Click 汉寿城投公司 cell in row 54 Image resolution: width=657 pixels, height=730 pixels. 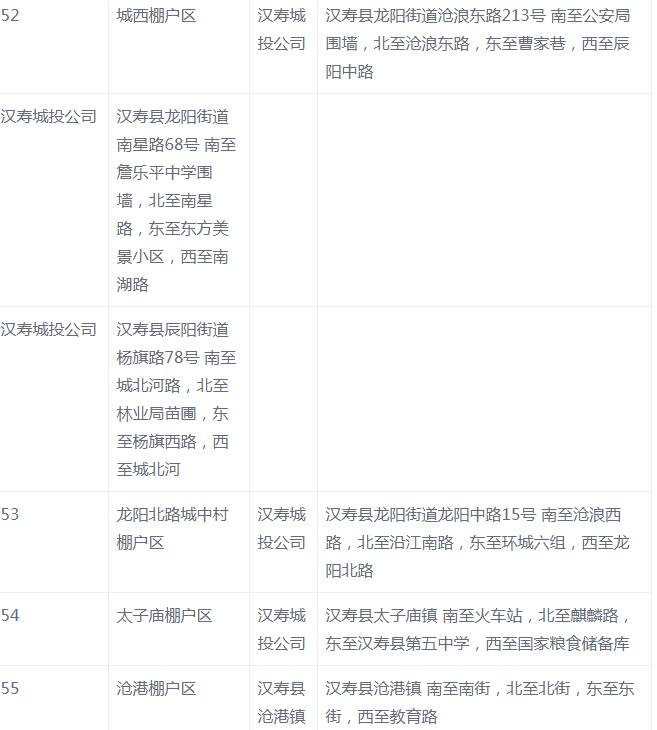pyautogui.click(x=282, y=629)
